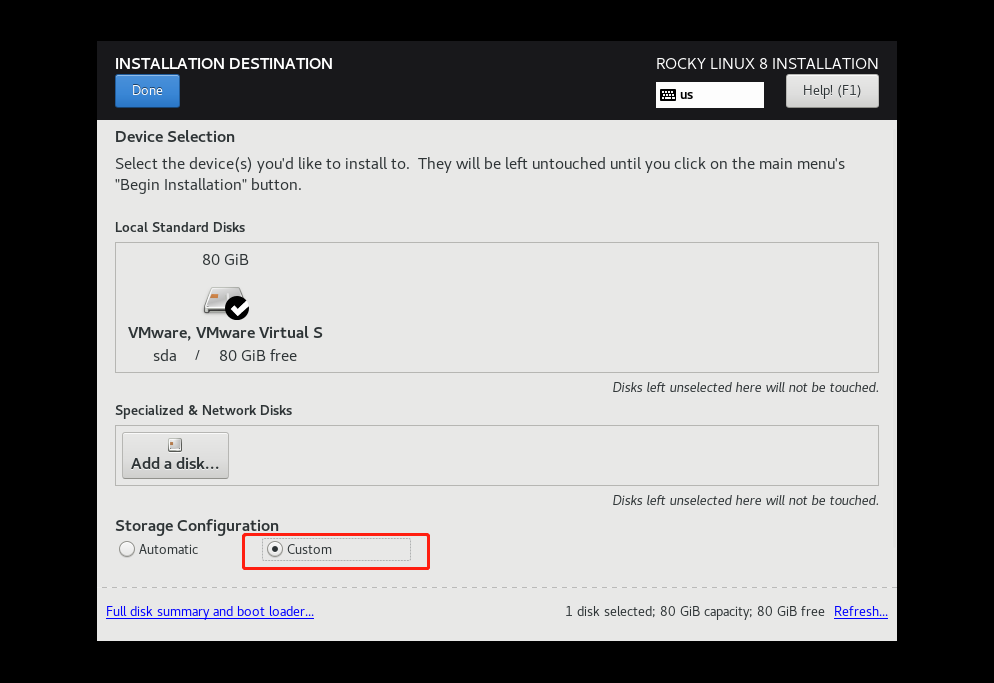The height and width of the screenshot is (683, 994).
Task: Click the Local Standard Disks heading
Action: coord(180,227)
